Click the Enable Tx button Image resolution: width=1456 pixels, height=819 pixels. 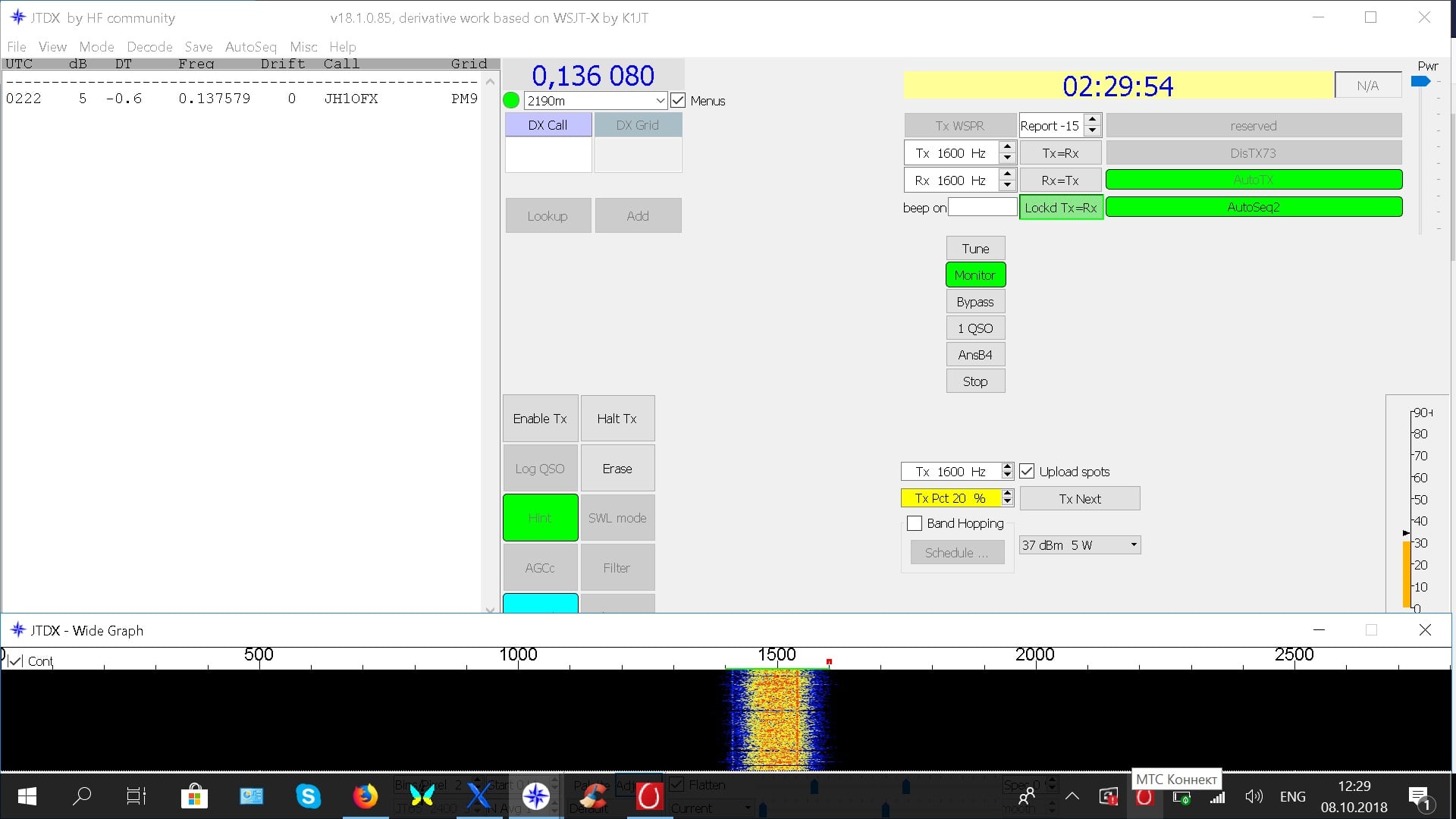click(x=540, y=418)
